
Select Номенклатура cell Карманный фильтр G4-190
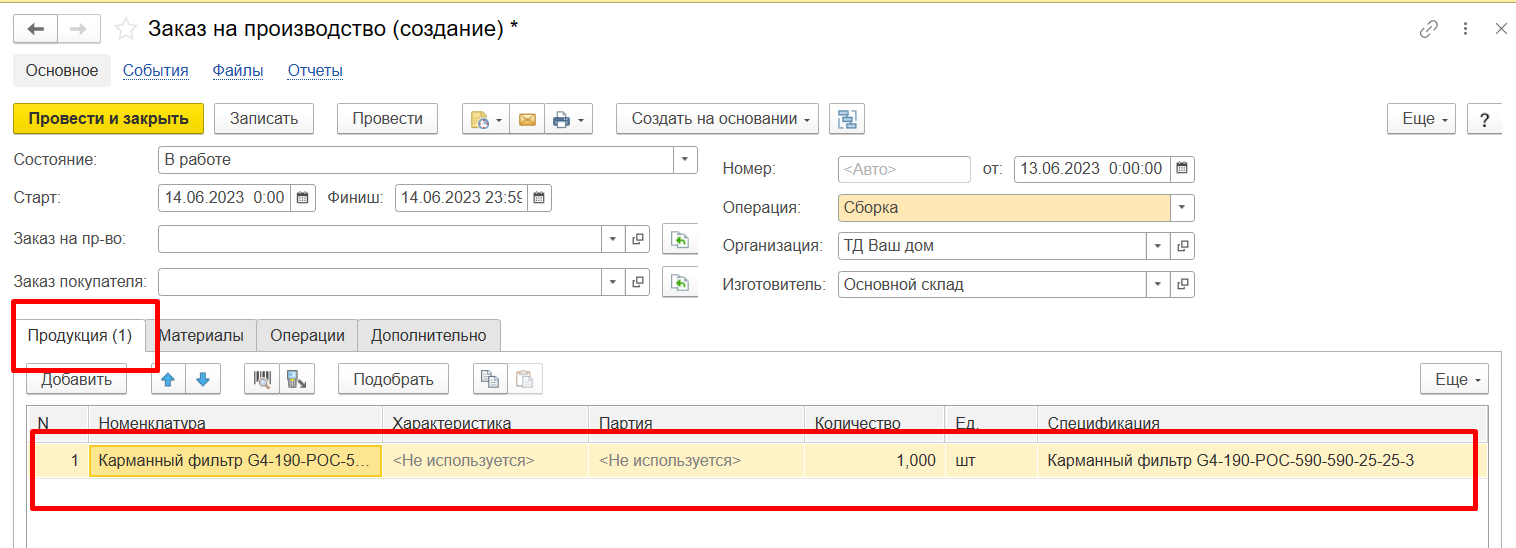coord(235,461)
